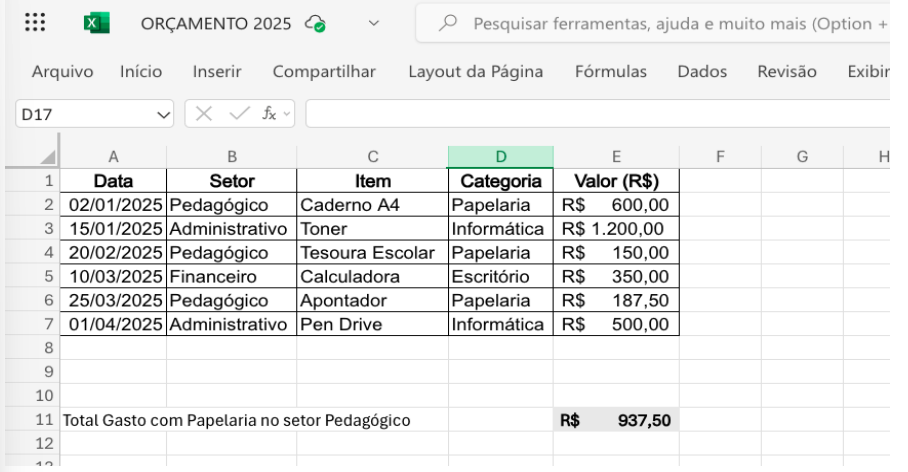Click the formula bar input field
Image resolution: width=908 pixels, height=472 pixels.
click(600, 114)
